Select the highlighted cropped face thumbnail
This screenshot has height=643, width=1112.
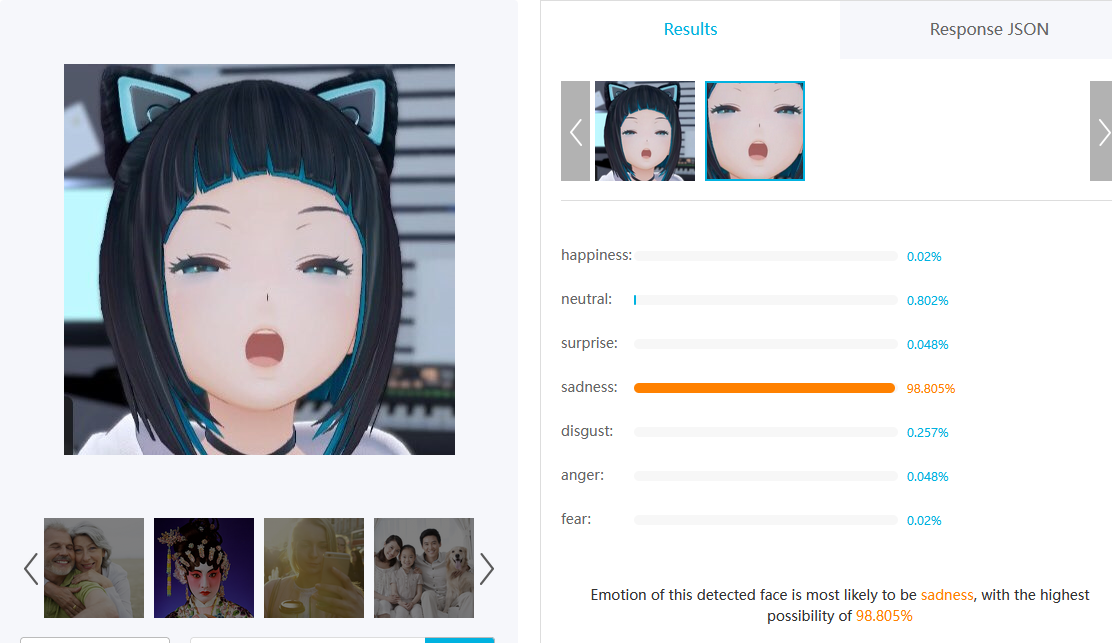(x=755, y=131)
